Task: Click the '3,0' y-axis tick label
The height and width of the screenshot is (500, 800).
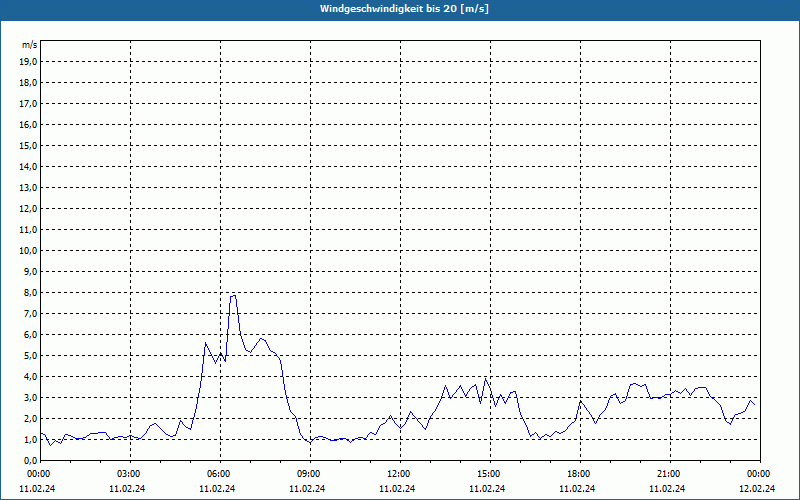Action: (x=30, y=397)
